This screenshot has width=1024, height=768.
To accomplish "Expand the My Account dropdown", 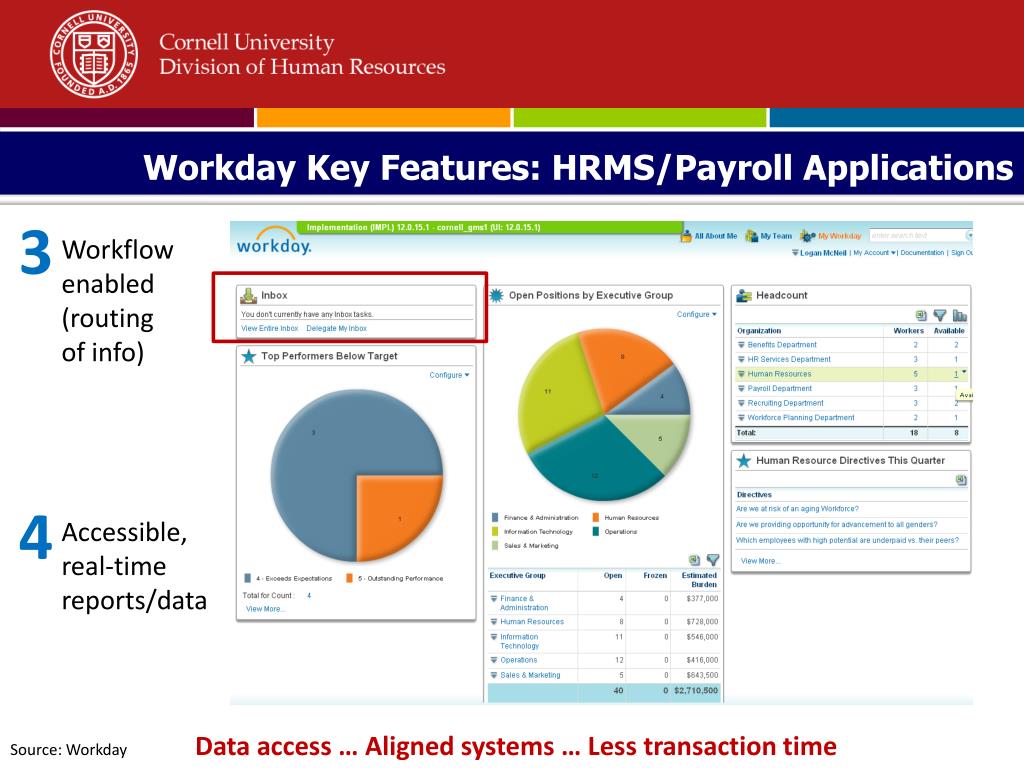I will 874,253.
